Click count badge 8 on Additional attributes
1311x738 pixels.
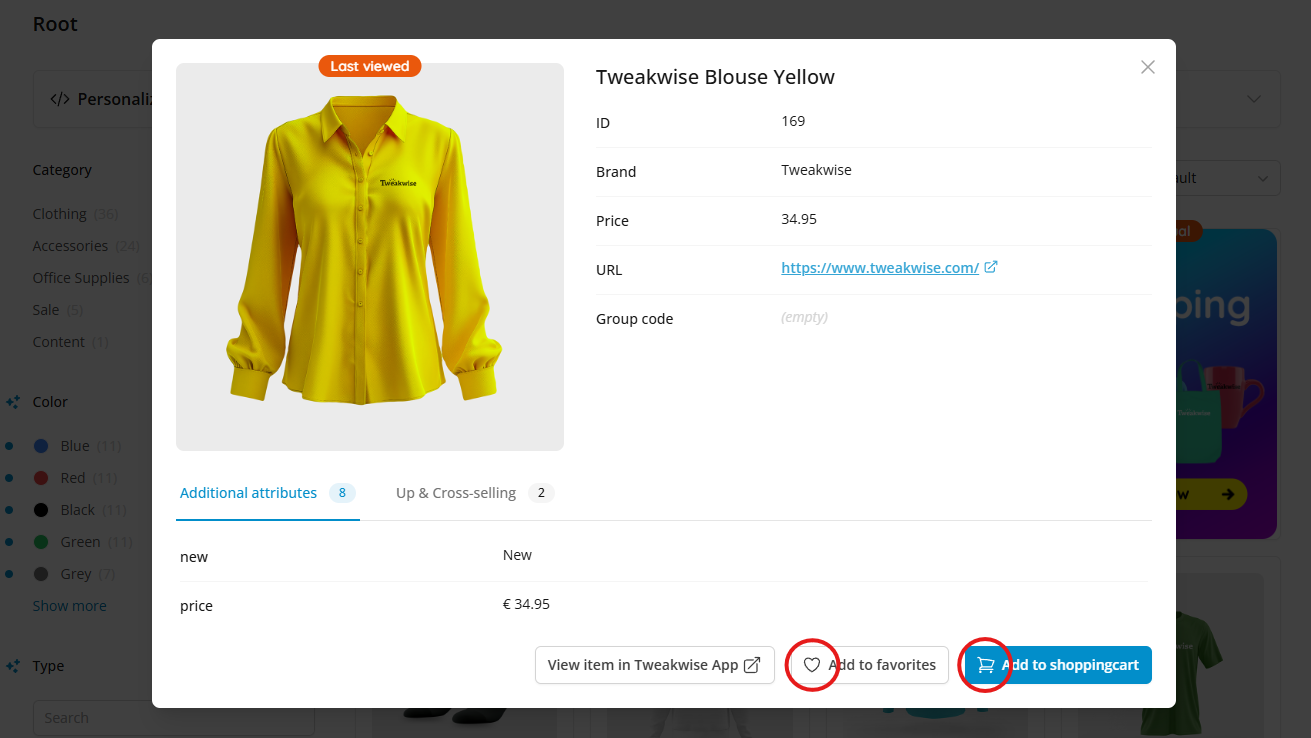coord(342,493)
